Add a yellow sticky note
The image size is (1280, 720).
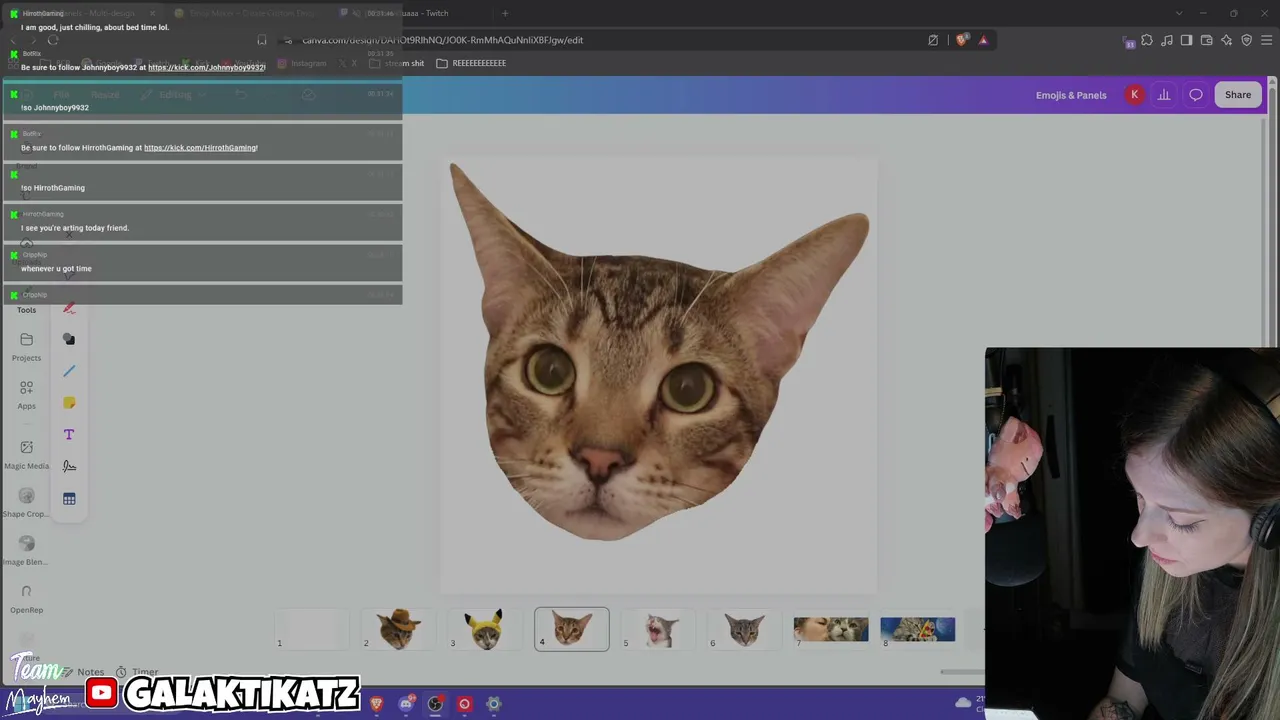[x=69, y=403]
